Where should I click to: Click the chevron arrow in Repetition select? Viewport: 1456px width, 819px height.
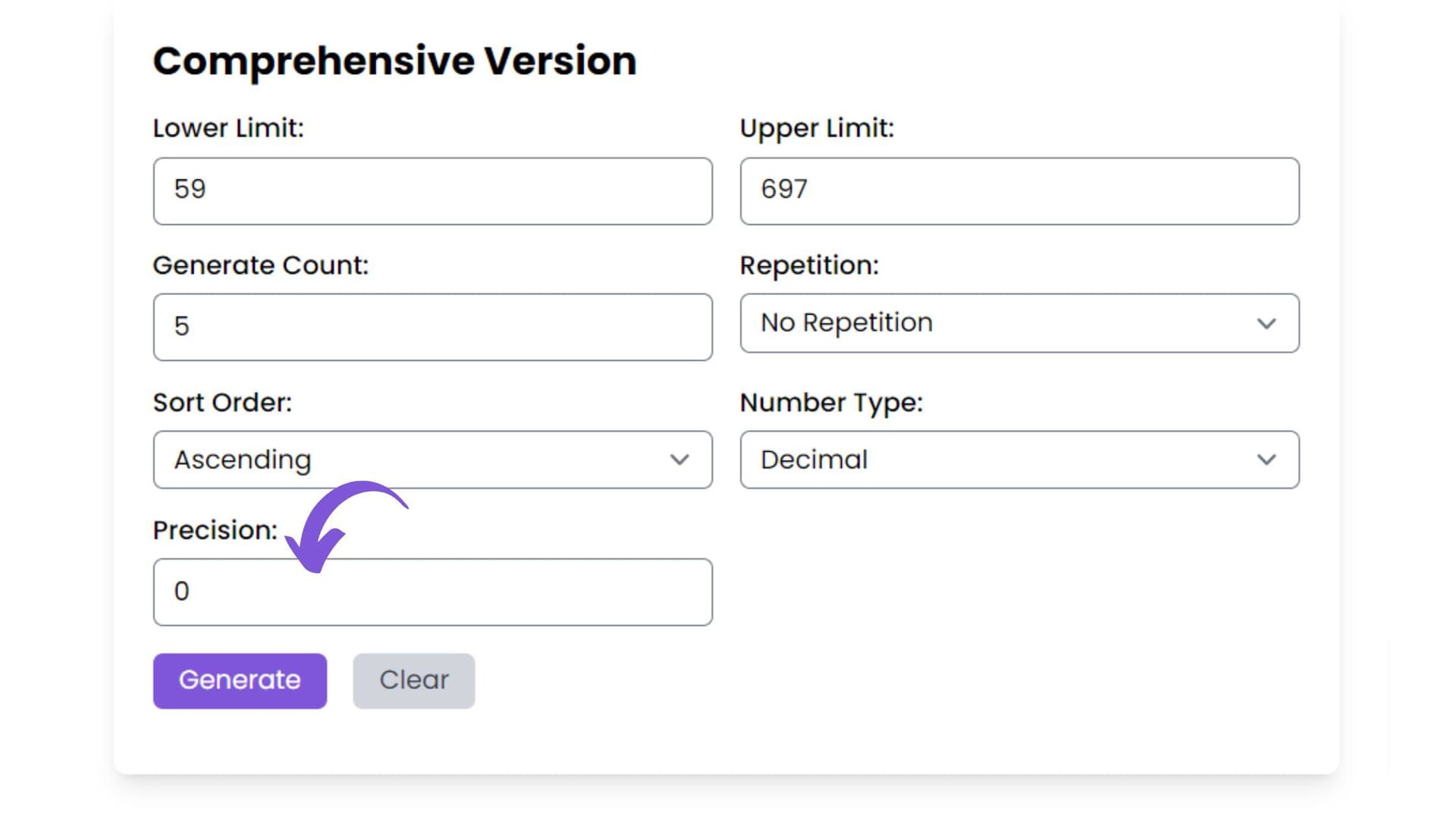pyautogui.click(x=1266, y=324)
